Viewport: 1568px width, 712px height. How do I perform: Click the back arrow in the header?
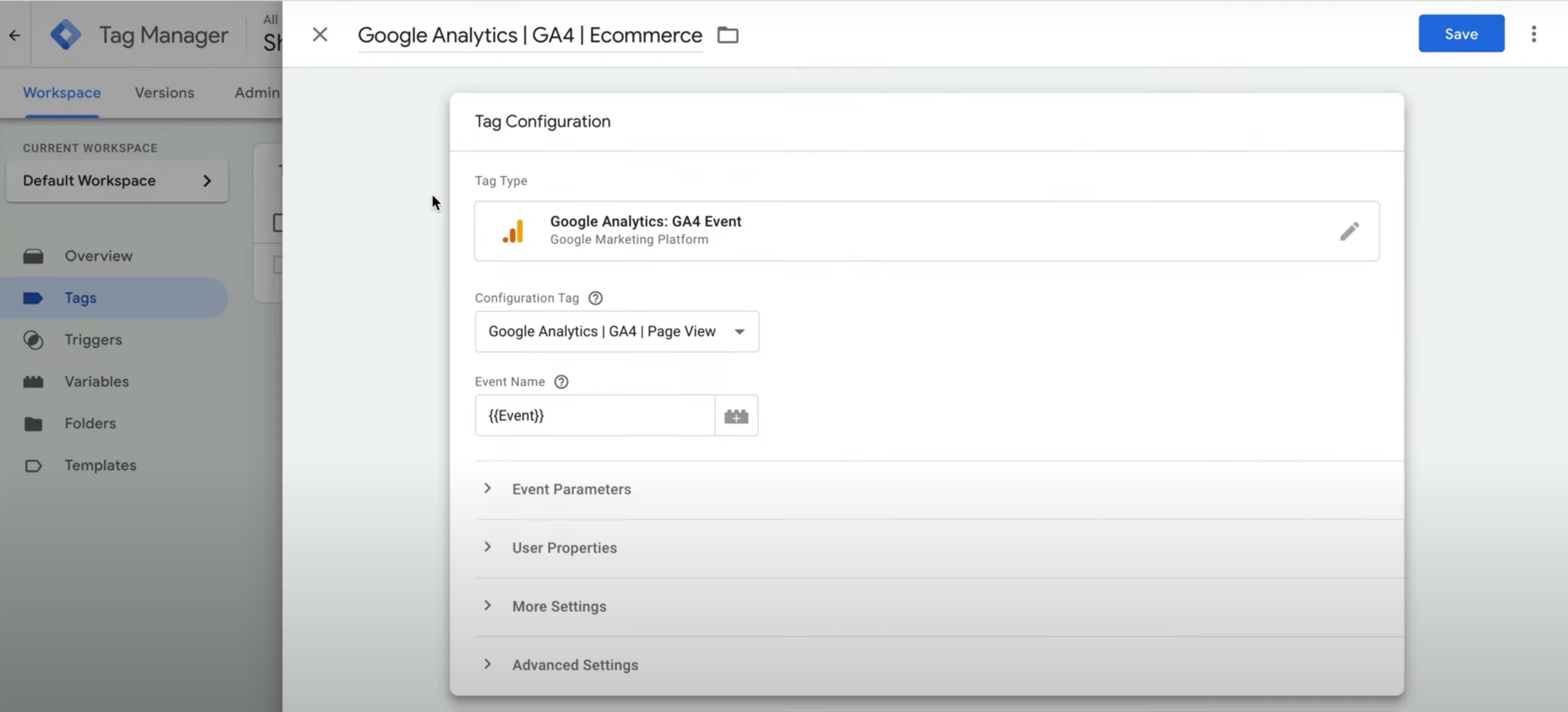pyautogui.click(x=15, y=35)
